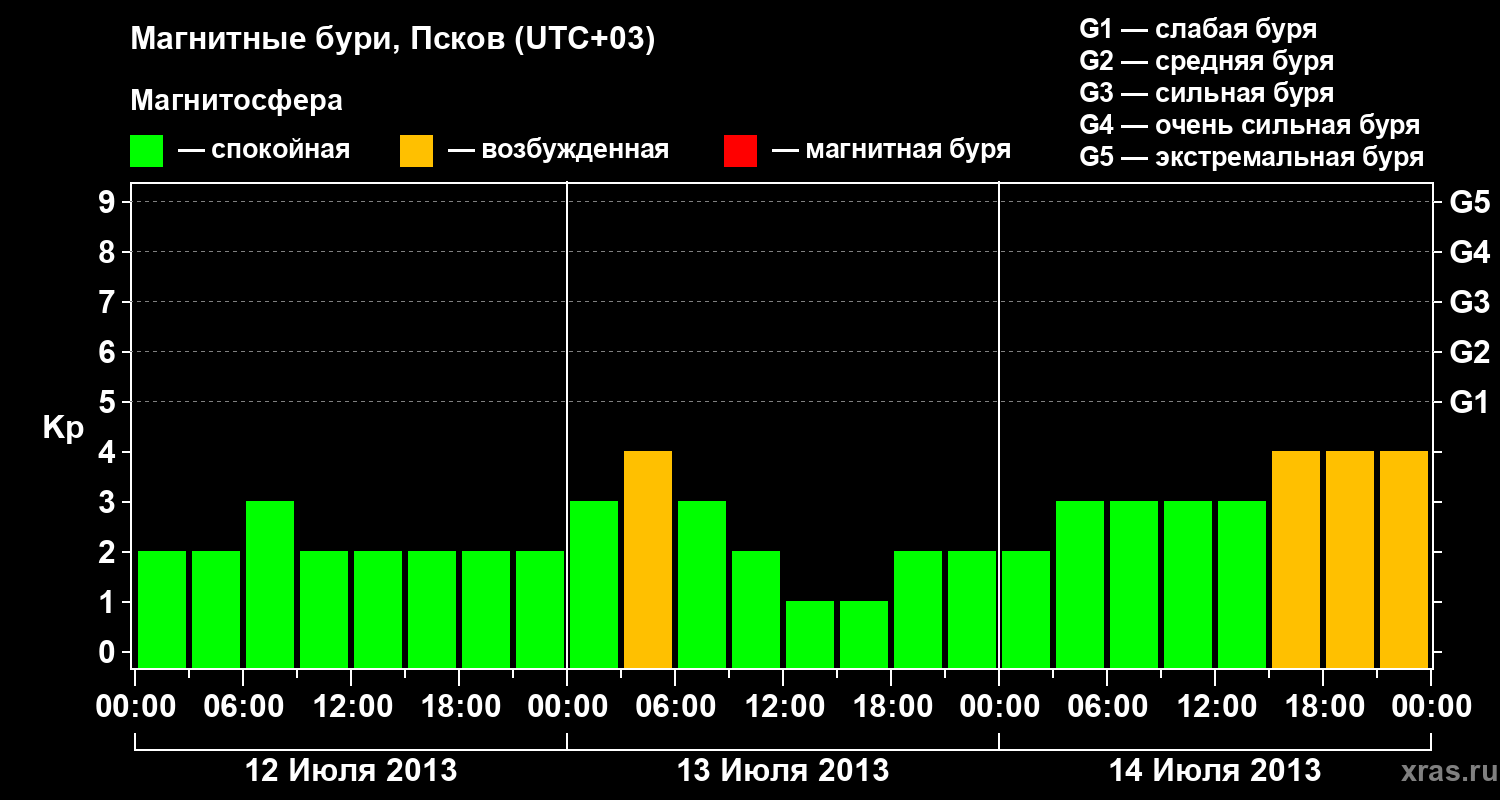Click the final '00:00' tick ending 14 July
This screenshot has height=800, width=1500.
click(1431, 707)
